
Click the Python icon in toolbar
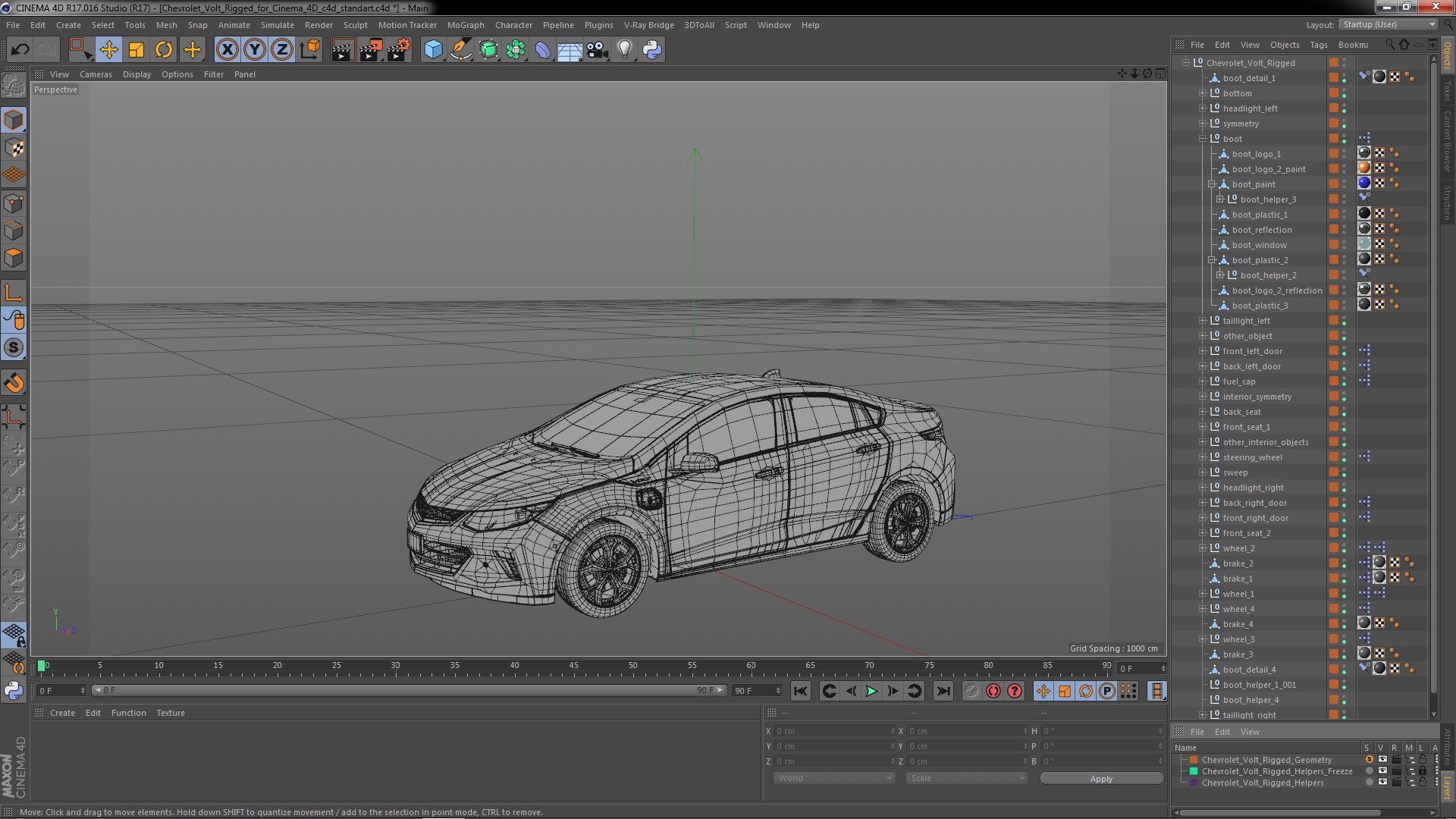click(x=652, y=50)
